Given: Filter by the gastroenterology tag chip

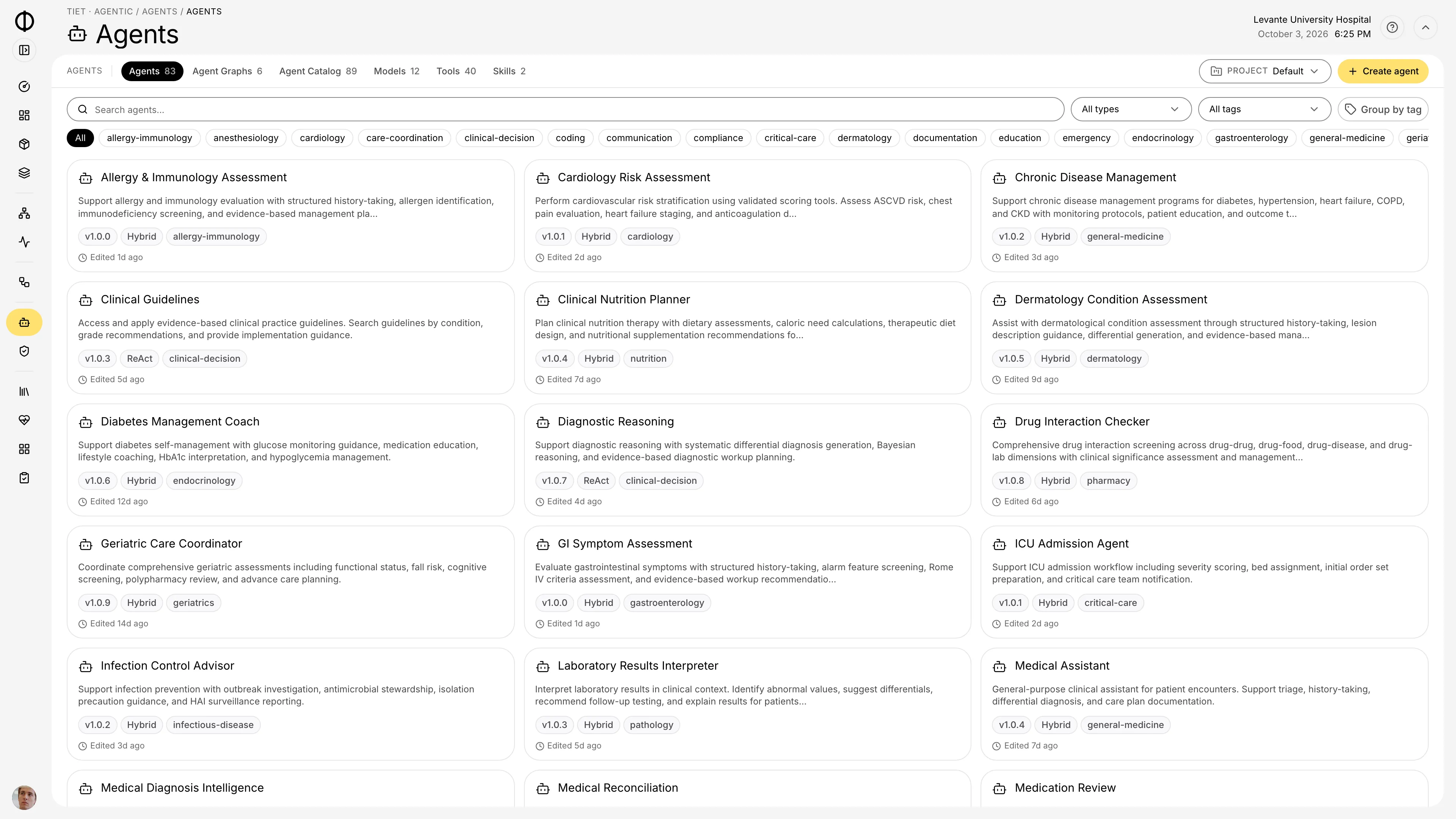Looking at the screenshot, I should (1251, 138).
